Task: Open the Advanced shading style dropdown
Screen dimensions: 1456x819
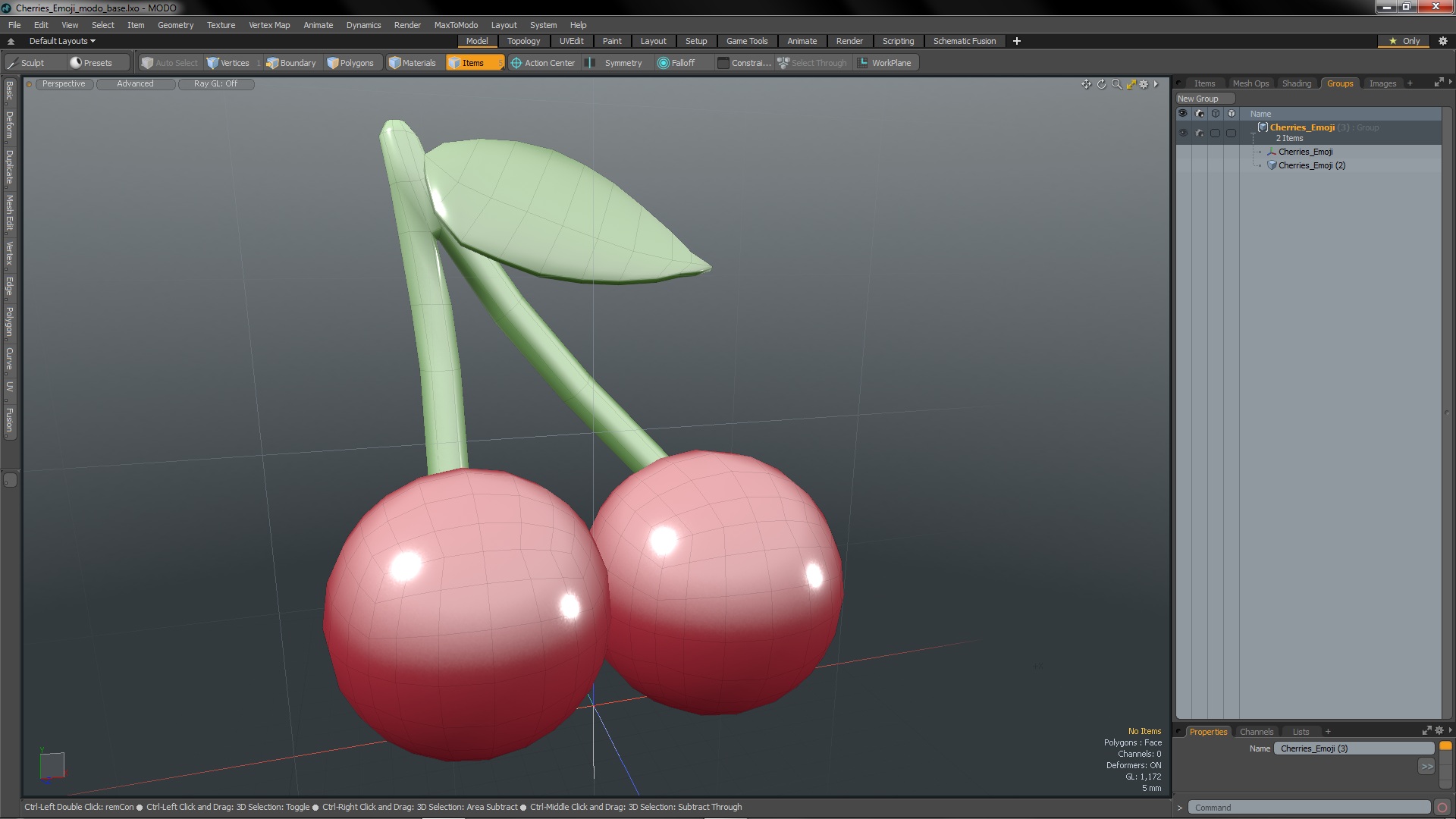Action: (135, 84)
